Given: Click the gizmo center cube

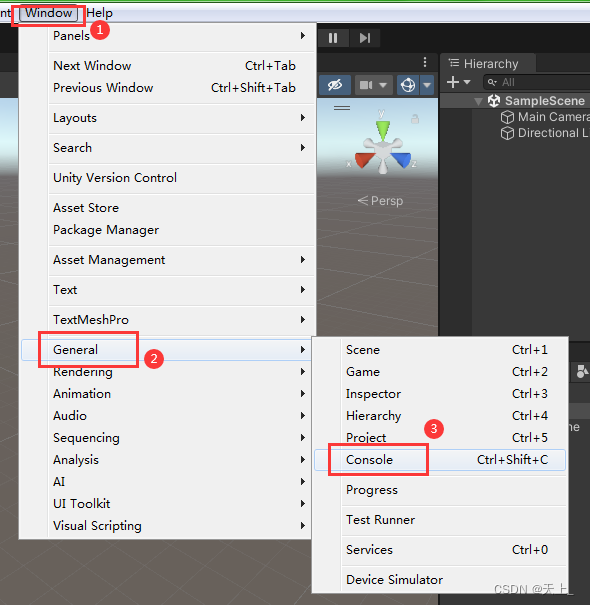Looking at the screenshot, I should 383,150.
